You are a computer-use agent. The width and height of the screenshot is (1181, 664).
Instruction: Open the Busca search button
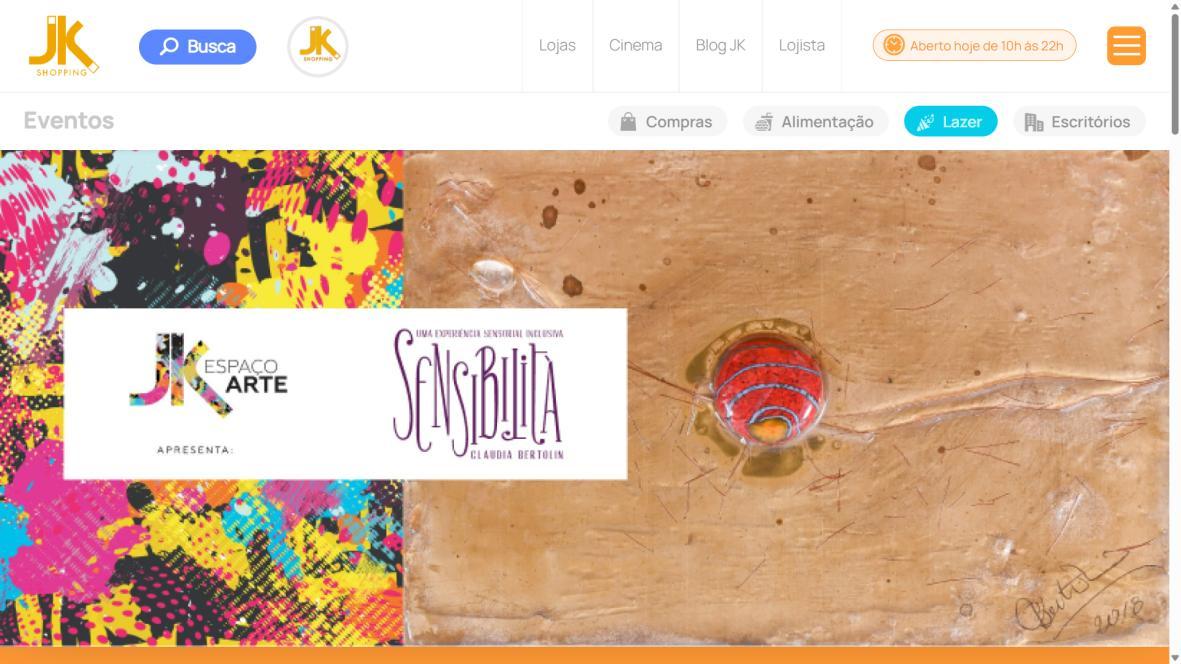pos(197,47)
